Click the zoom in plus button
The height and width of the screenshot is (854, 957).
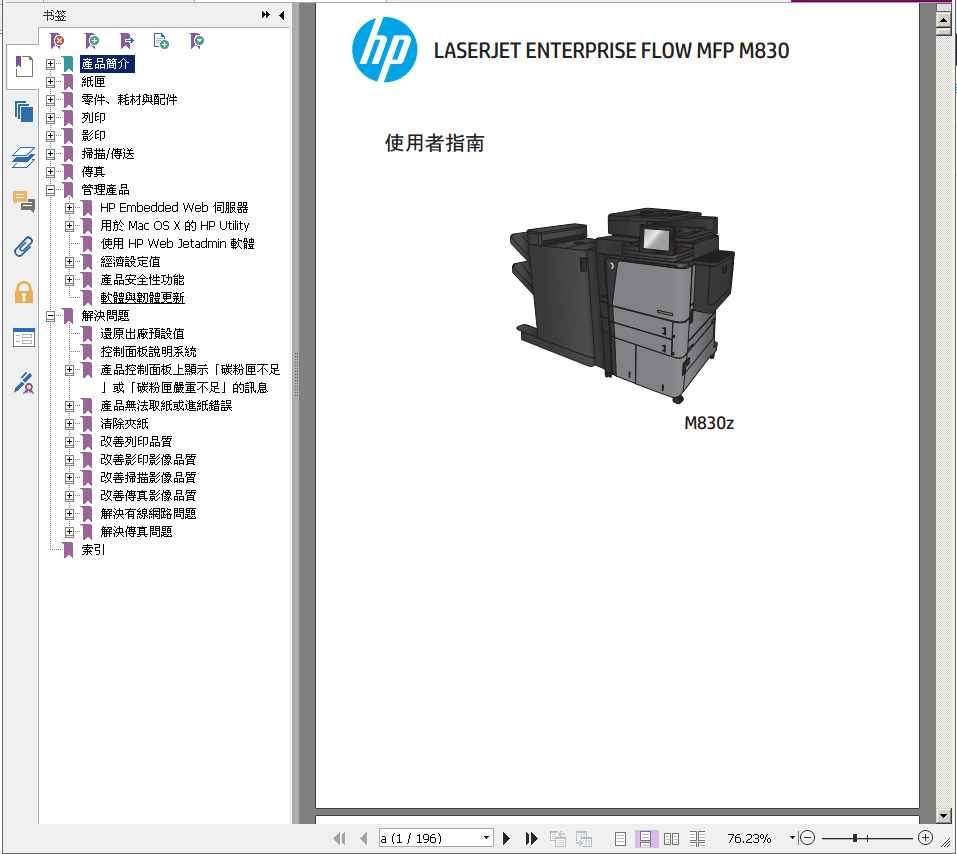coord(925,838)
